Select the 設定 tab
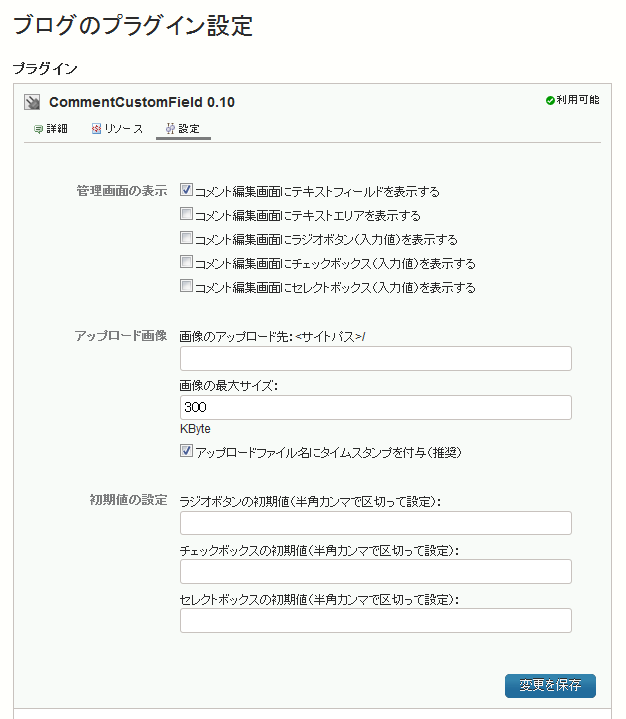The height and width of the screenshot is (719, 626). [x=183, y=129]
